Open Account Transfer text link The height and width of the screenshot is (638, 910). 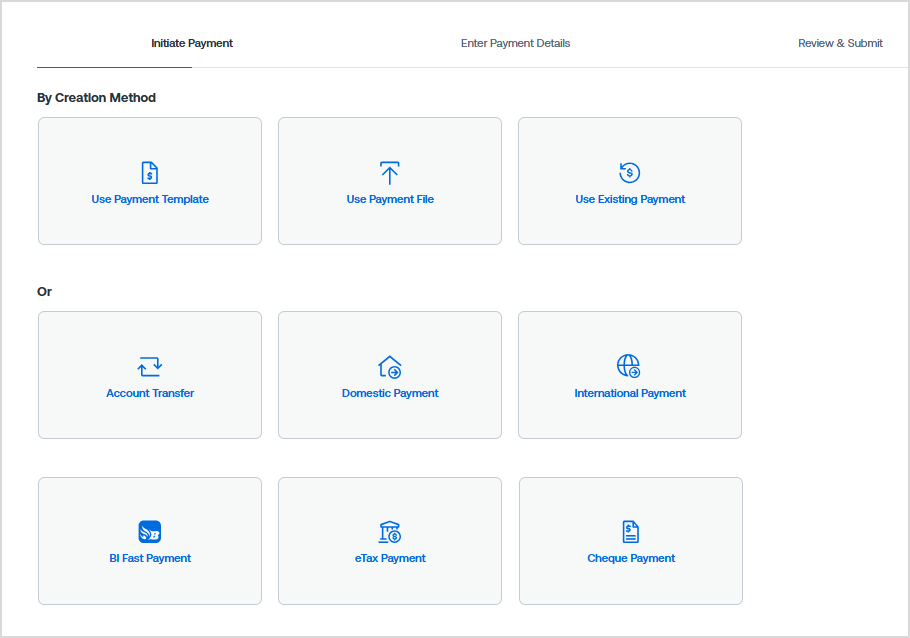[150, 393]
